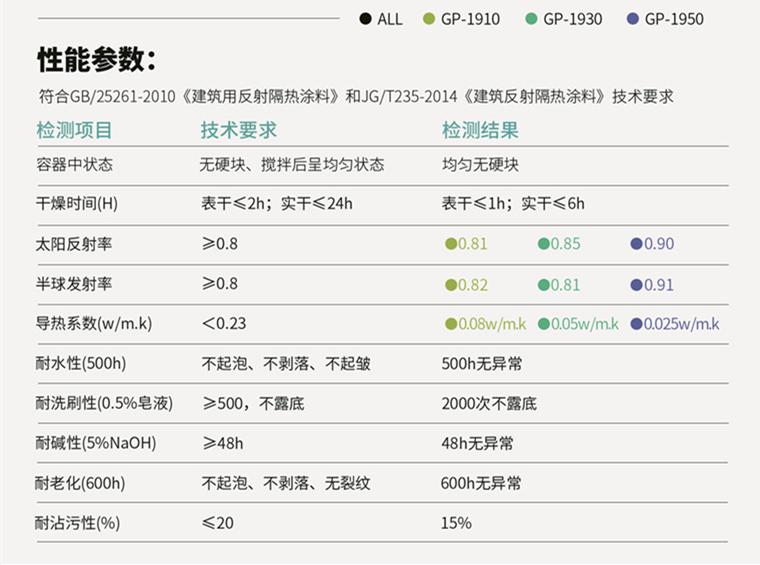Click the 性能参数 heading

[96, 60]
